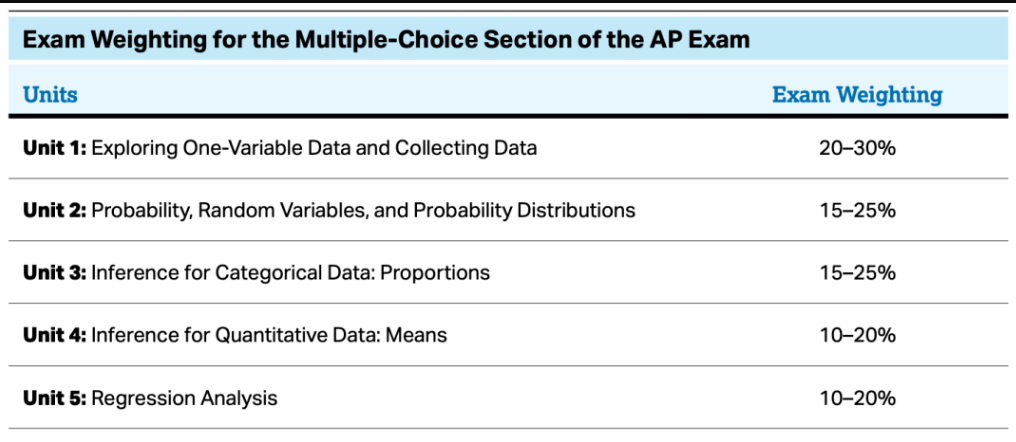Select the Units column header
Viewport: 1016px width, 442px height.
[x=51, y=95]
